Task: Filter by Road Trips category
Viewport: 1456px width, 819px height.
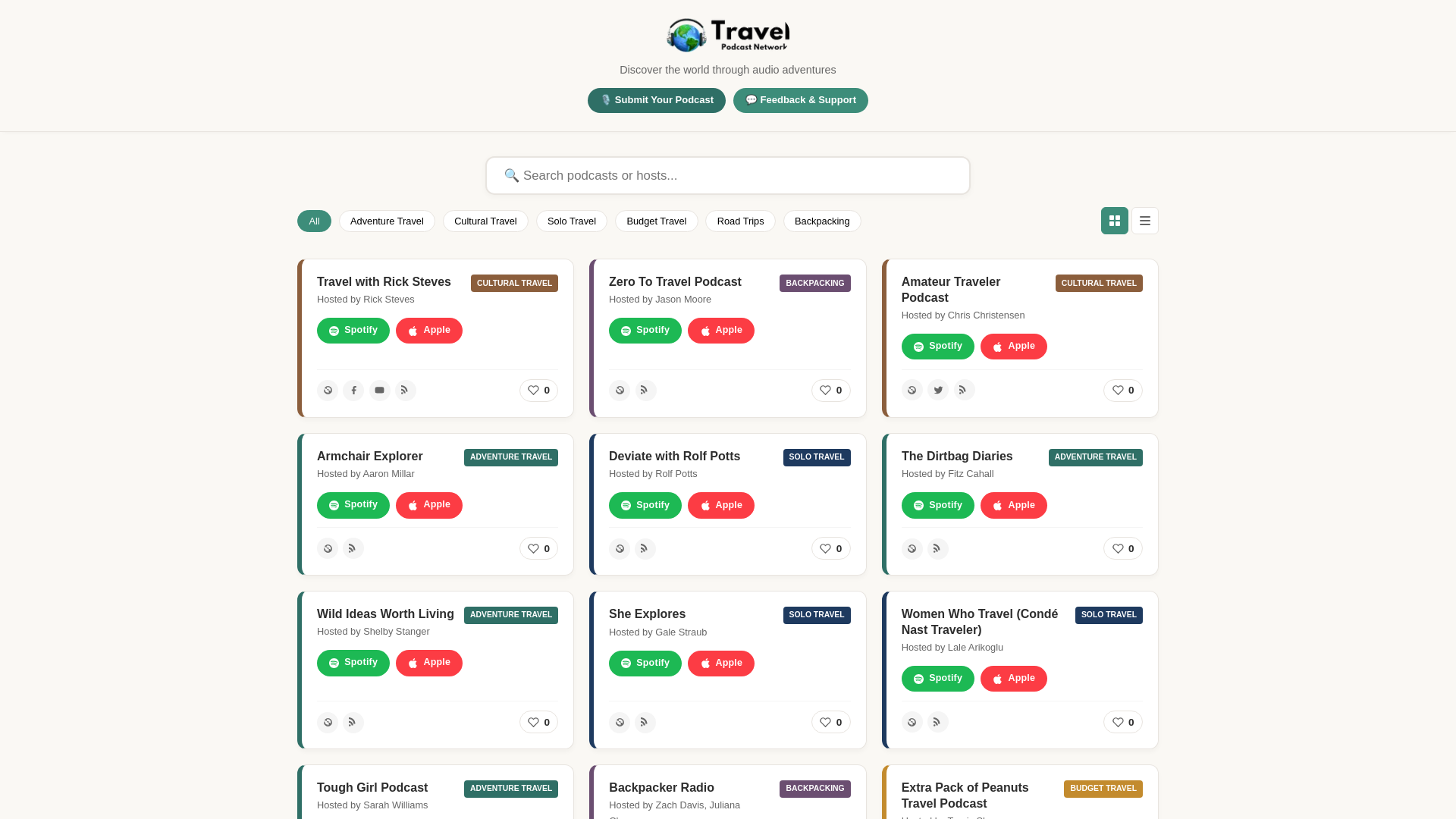Action: [x=740, y=221]
